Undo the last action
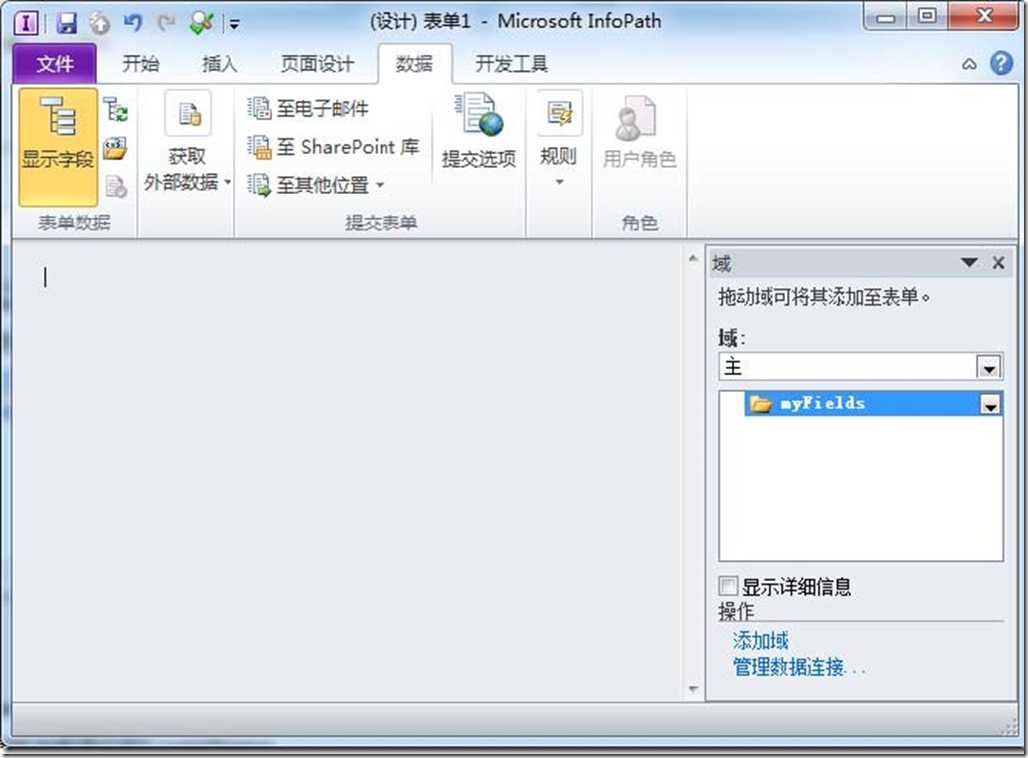This screenshot has height=758, width=1028. point(132,24)
